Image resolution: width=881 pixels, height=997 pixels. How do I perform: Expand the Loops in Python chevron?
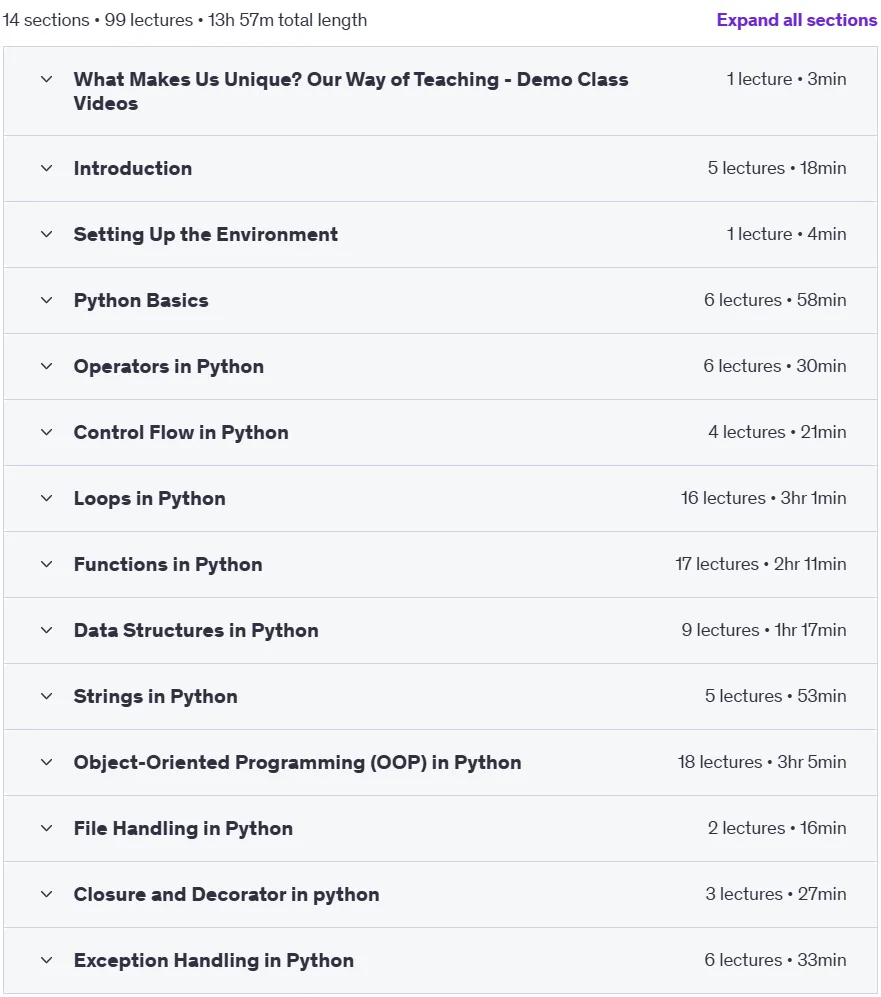coord(46,498)
